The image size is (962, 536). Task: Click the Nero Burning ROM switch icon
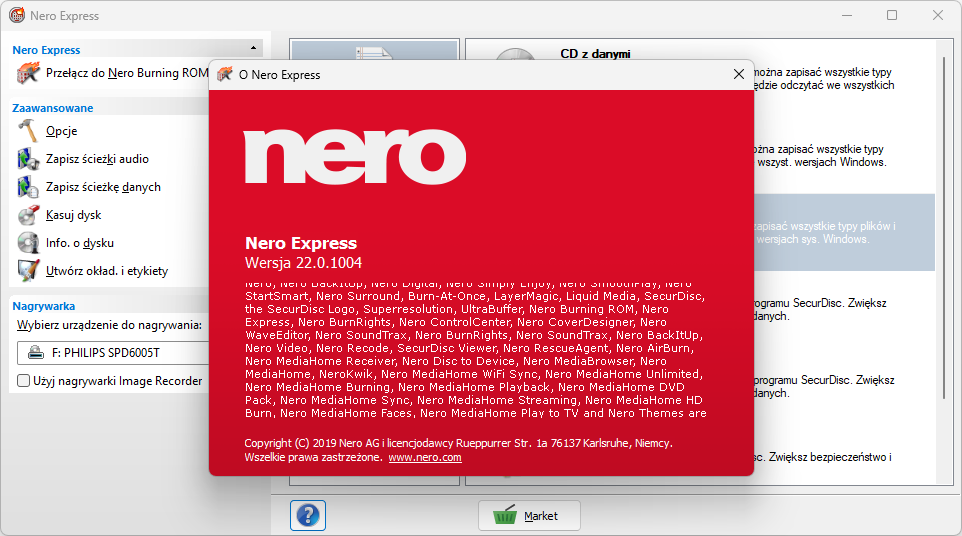[28, 74]
